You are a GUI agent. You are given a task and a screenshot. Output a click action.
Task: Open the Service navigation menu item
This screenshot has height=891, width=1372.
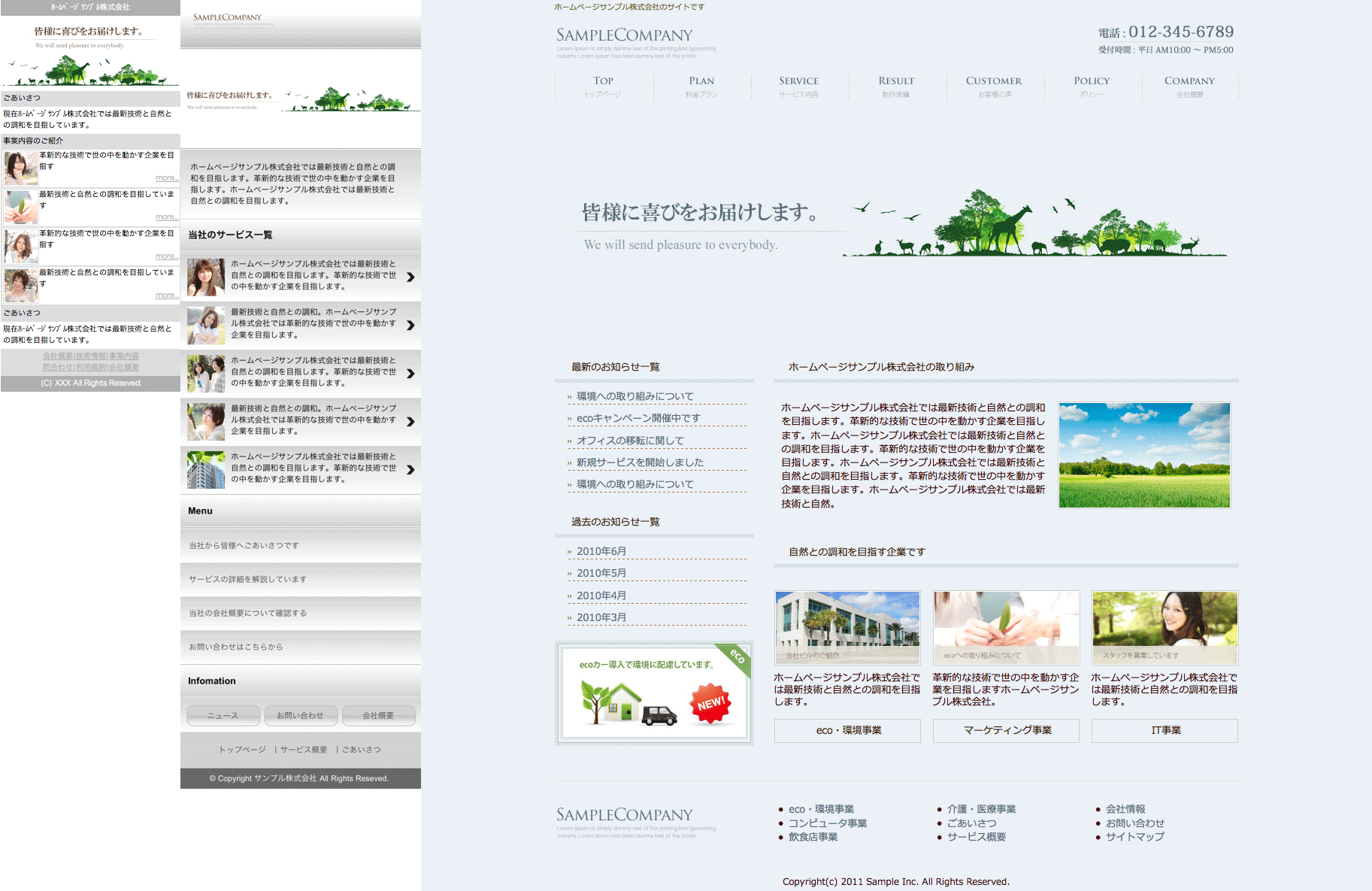798,86
